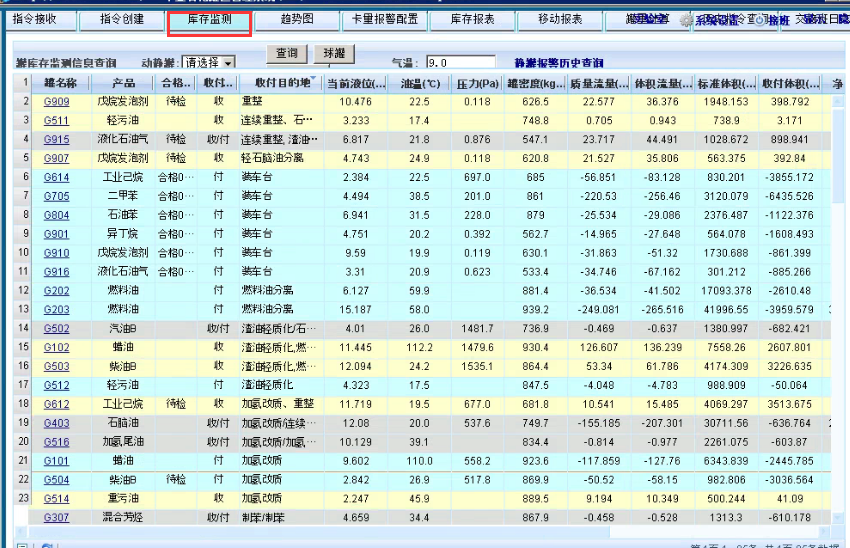The width and height of the screenshot is (850, 548).
Task: Open tank G512 link
Action: tap(56, 386)
